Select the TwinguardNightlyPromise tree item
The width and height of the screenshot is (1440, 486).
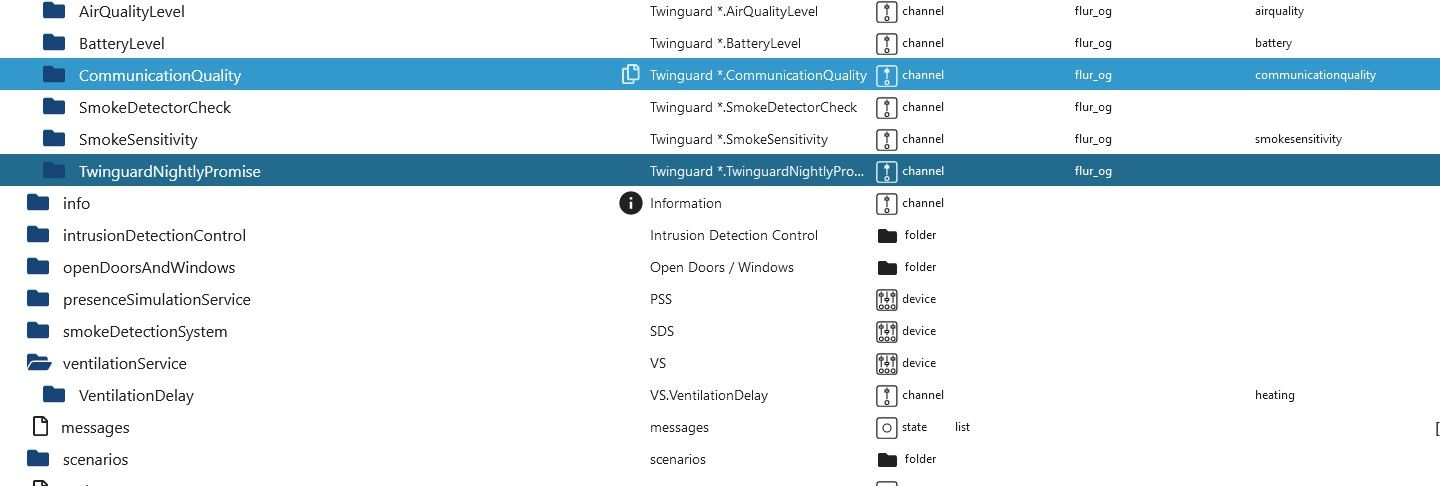tap(169, 171)
